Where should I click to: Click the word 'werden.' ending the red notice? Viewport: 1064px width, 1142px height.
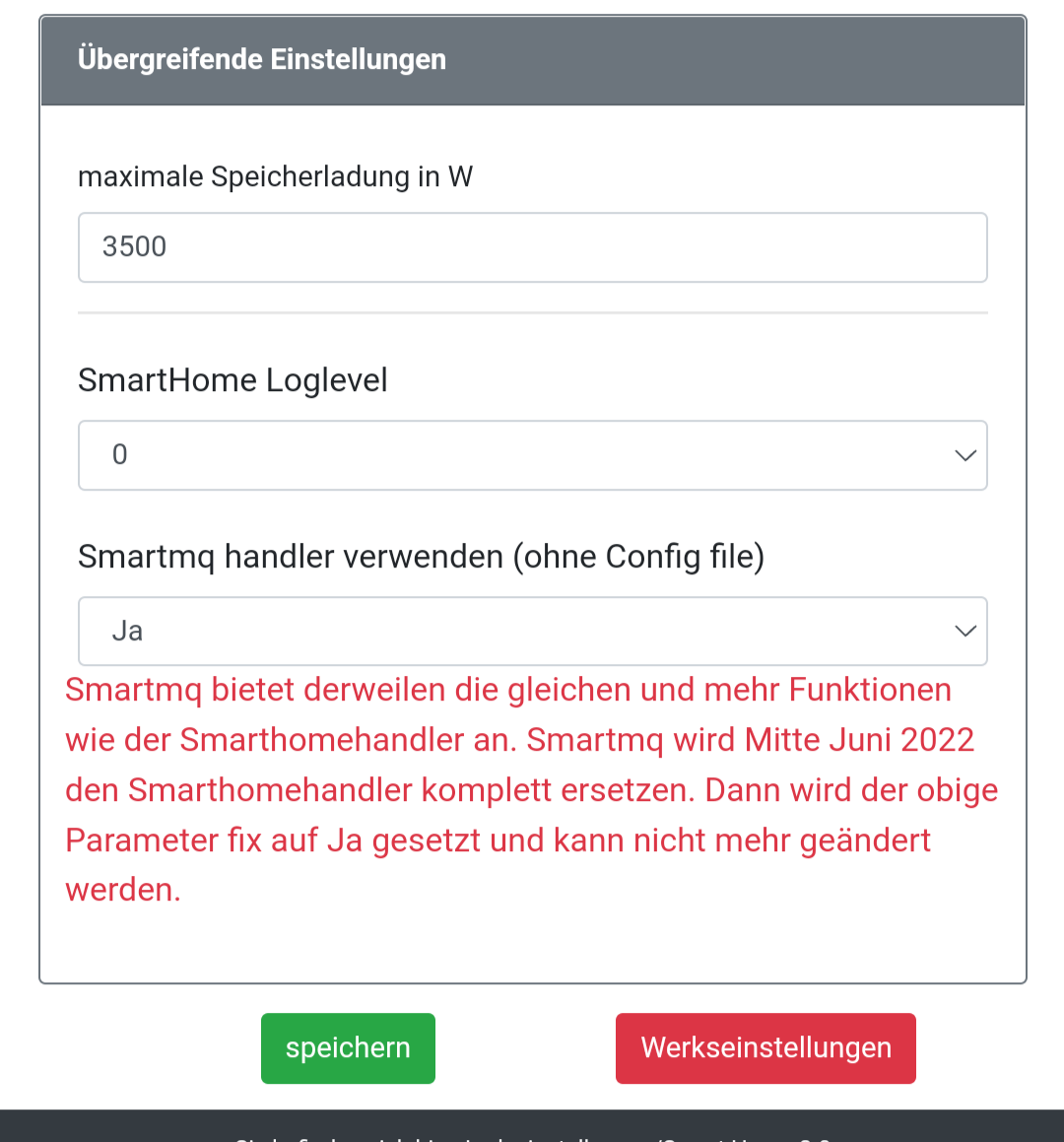[x=123, y=890]
